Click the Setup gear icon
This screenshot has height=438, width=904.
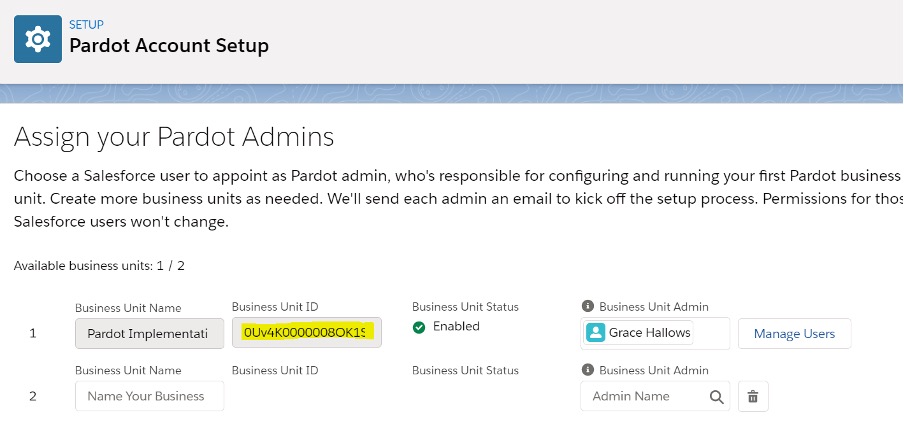pos(38,39)
